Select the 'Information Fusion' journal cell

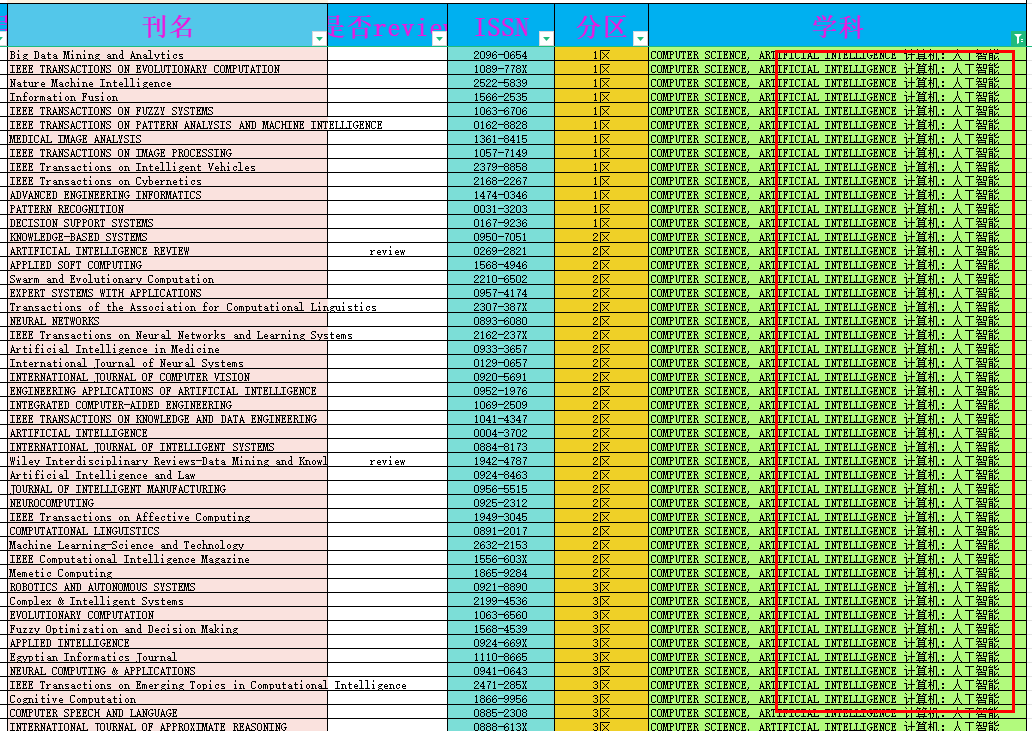(x=167, y=97)
